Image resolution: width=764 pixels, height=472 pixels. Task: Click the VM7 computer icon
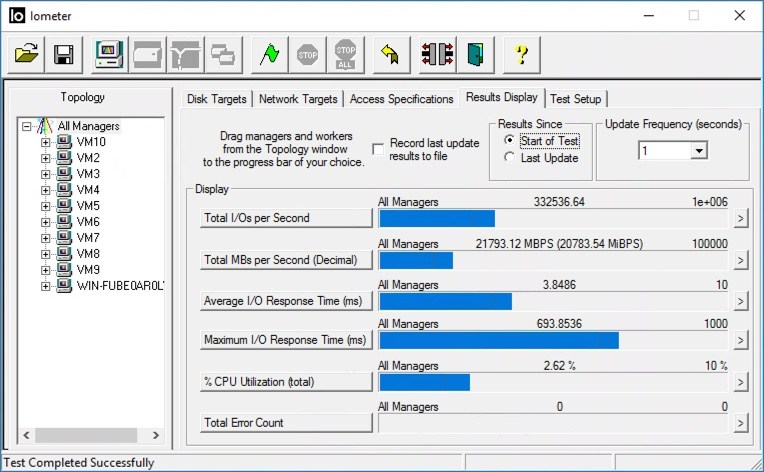[x=64, y=238]
